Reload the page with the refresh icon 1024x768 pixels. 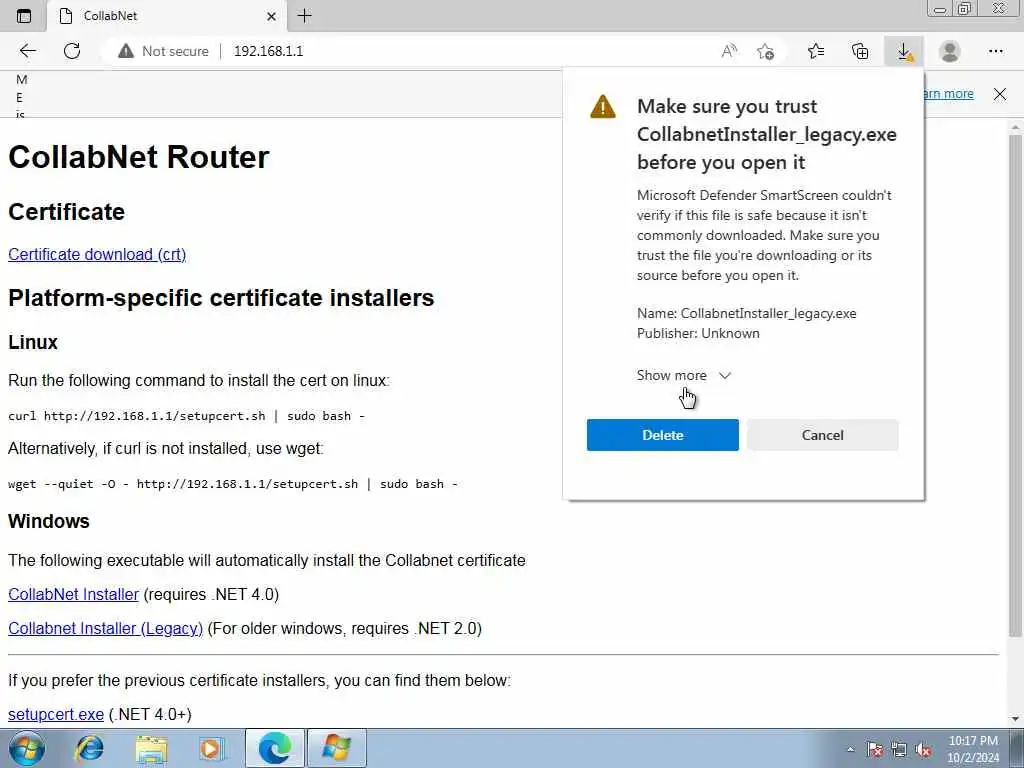(72, 51)
